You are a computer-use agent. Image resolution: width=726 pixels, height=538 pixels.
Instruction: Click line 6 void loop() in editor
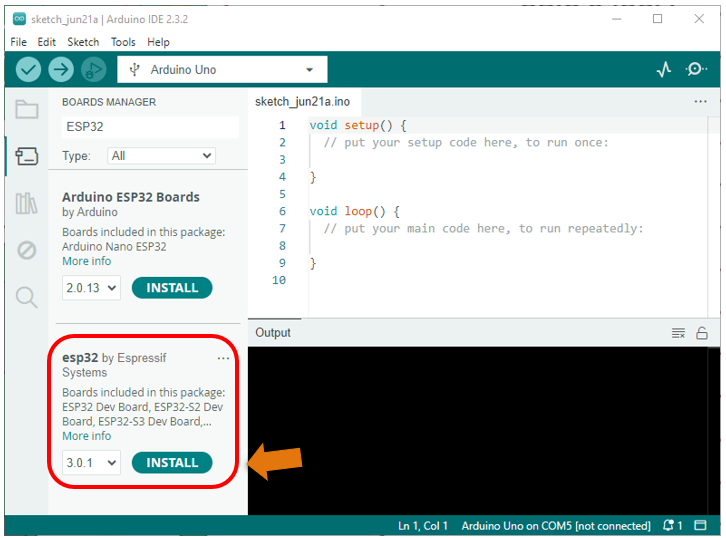click(x=354, y=212)
